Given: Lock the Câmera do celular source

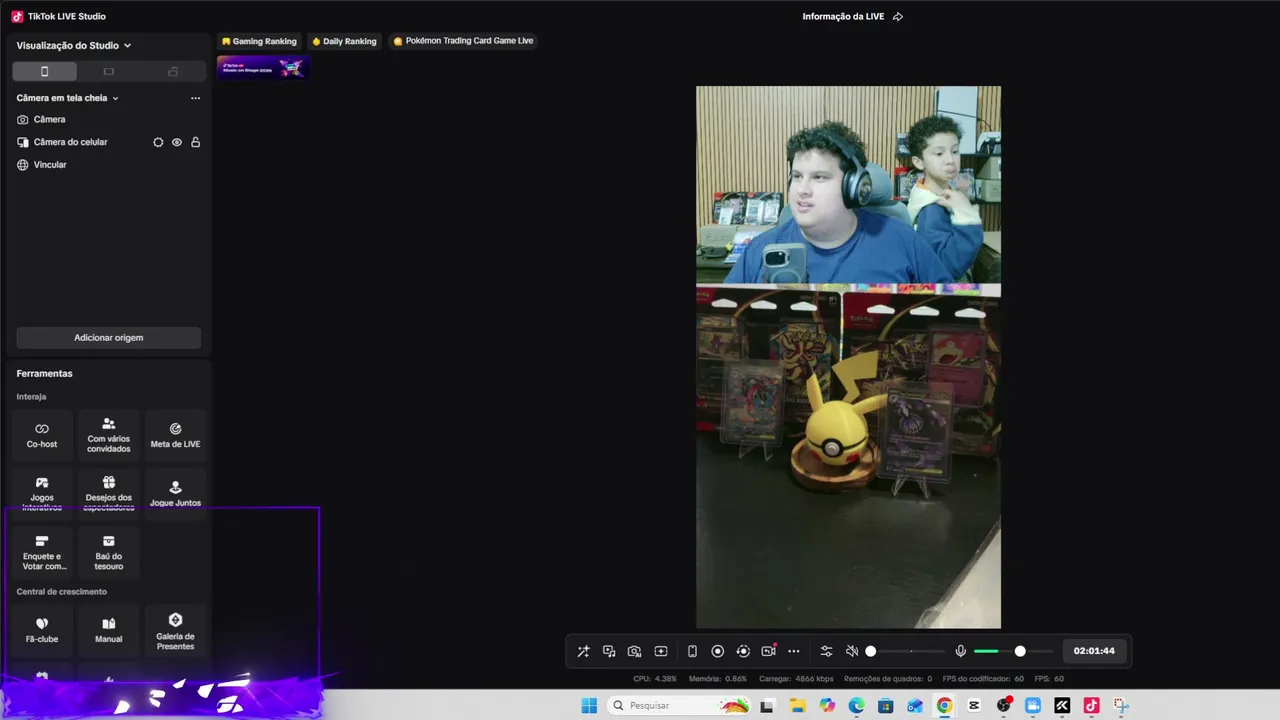Looking at the screenshot, I should click(195, 142).
